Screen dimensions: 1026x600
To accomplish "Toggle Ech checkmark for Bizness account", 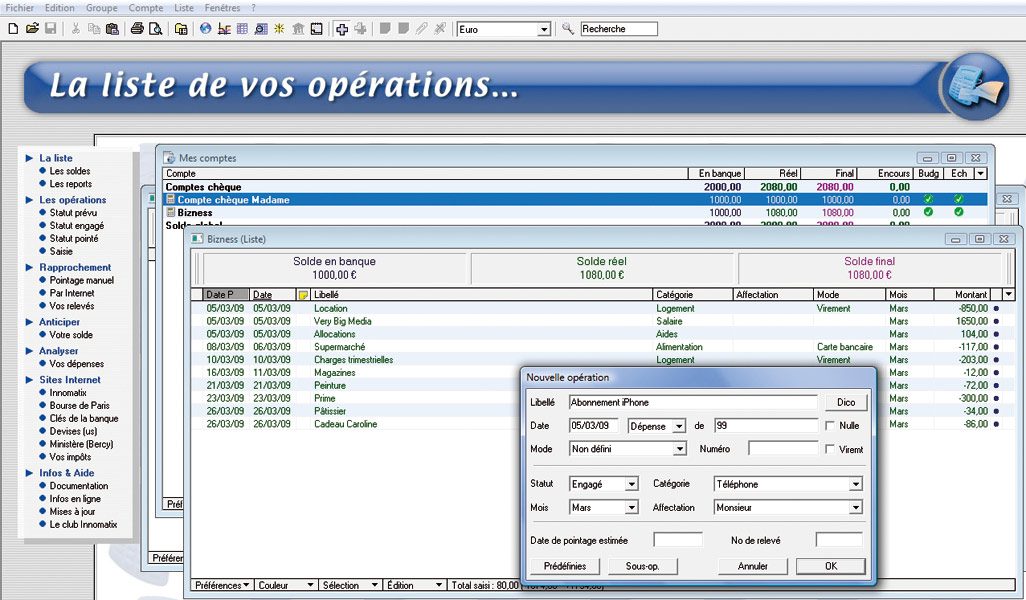I will 959,212.
